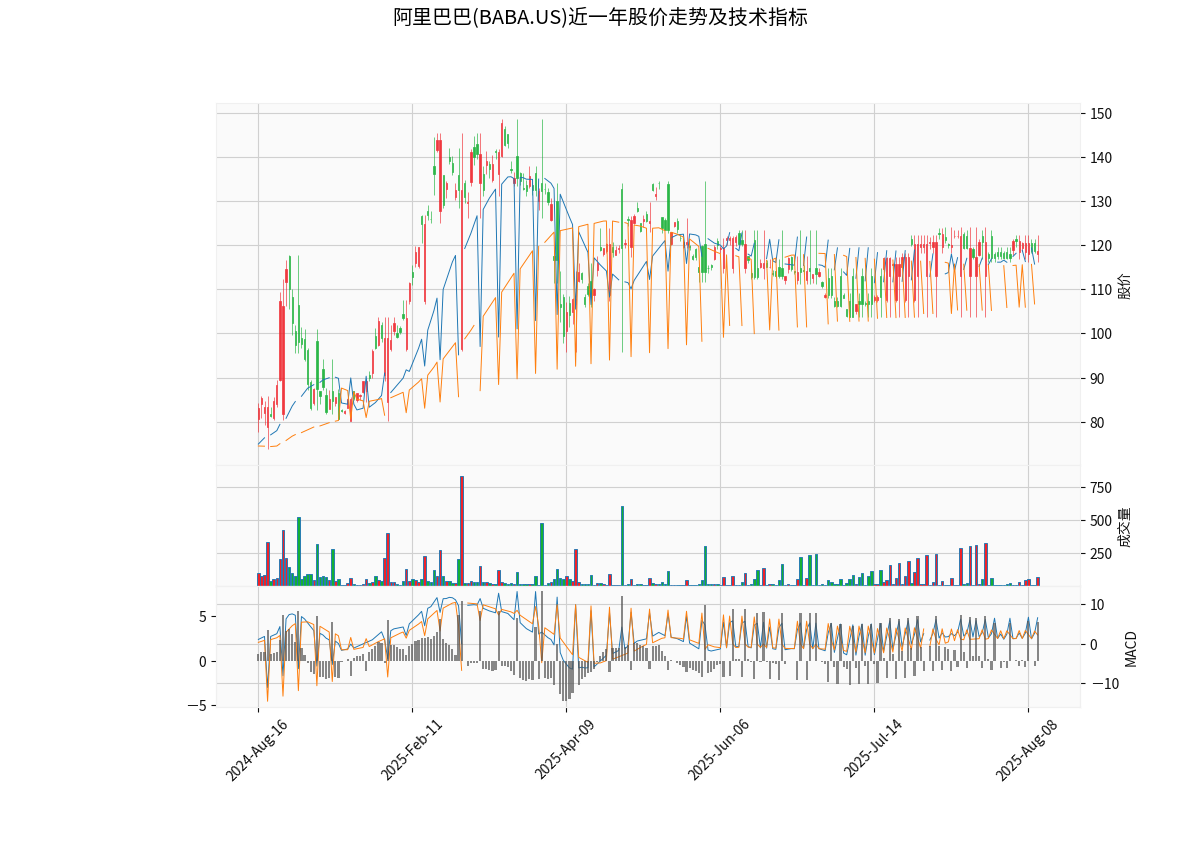Click volume tick value 750
Image resolution: width=1200 pixels, height=862 pixels.
coord(1101,488)
